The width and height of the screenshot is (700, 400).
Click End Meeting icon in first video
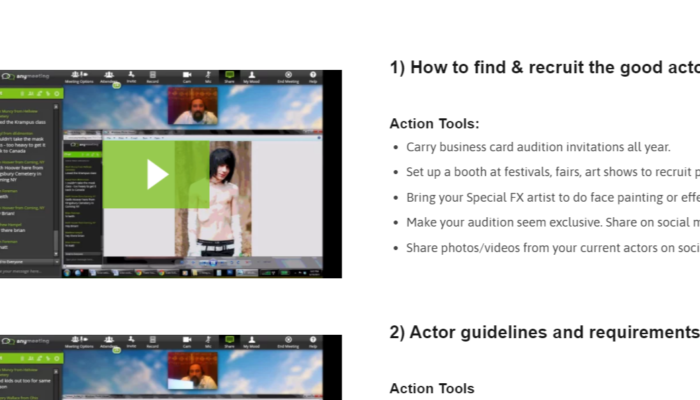click(290, 77)
